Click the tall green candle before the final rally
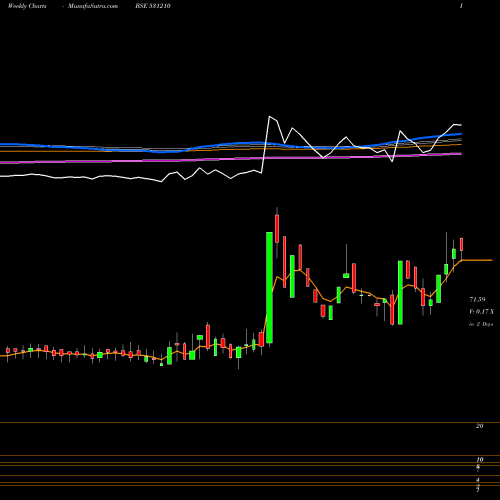This screenshot has height=500, width=500. (x=400, y=292)
